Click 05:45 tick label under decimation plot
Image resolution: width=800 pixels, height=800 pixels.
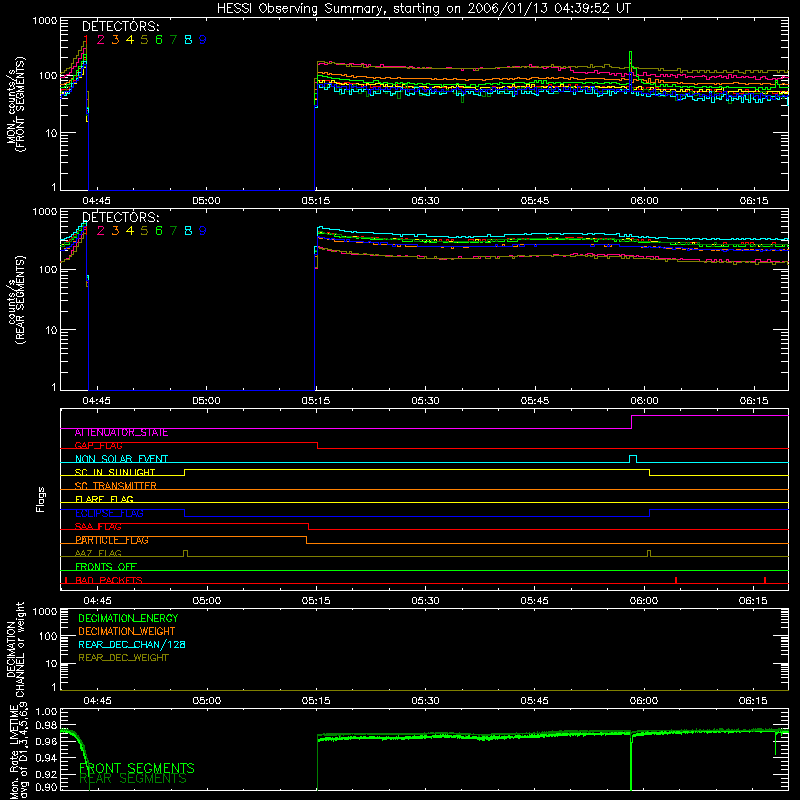pos(534,701)
